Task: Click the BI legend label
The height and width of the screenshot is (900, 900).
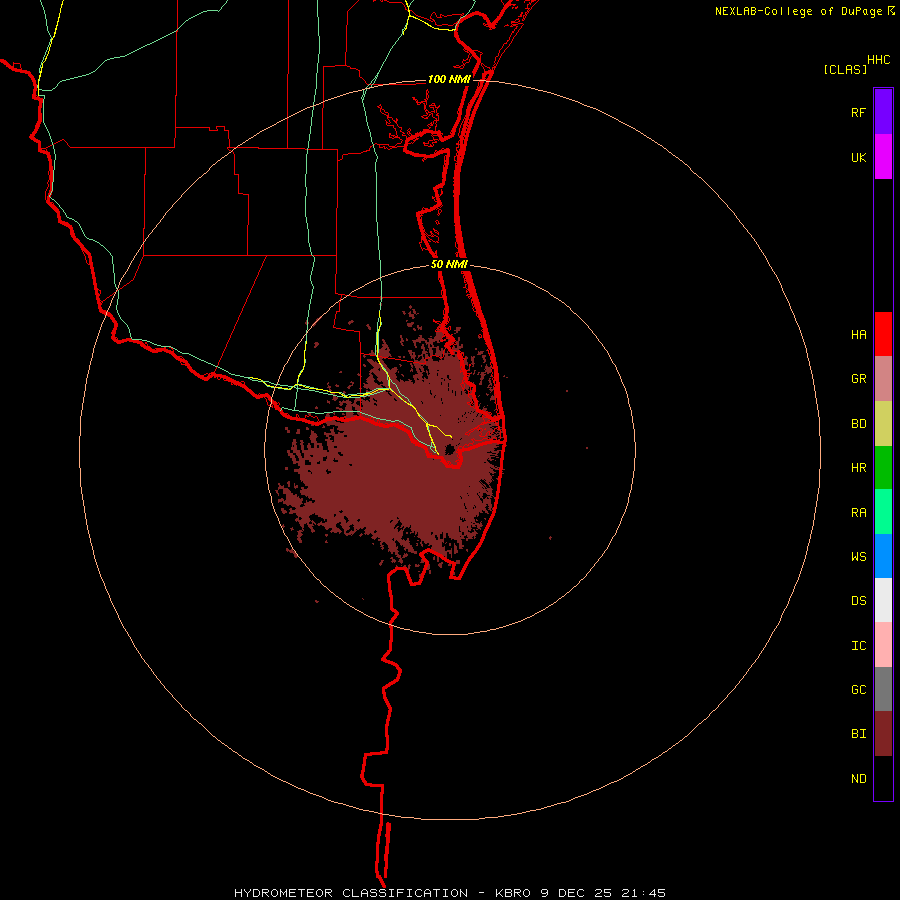Action: [x=858, y=734]
